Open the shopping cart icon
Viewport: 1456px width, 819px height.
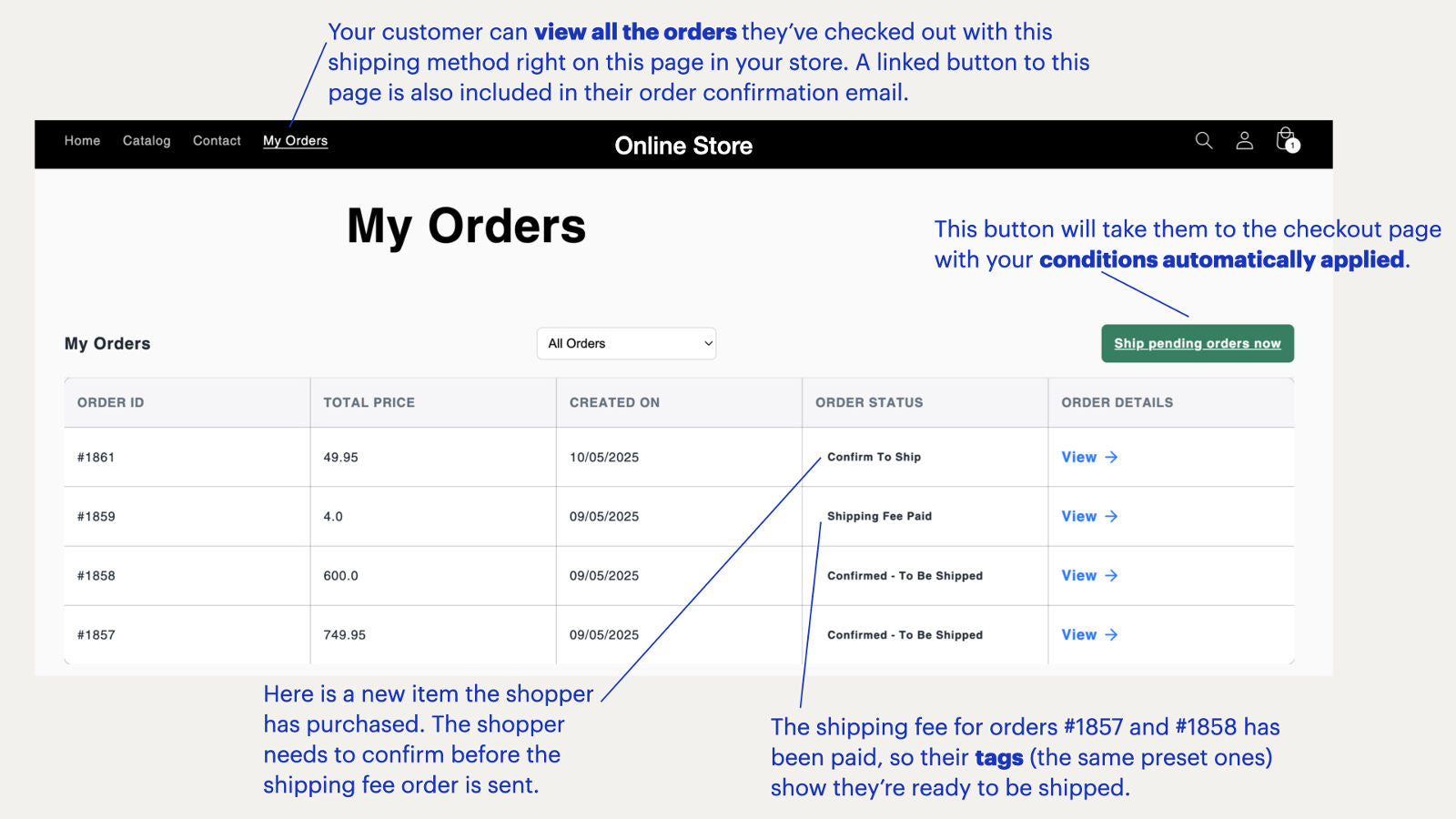[x=1287, y=140]
